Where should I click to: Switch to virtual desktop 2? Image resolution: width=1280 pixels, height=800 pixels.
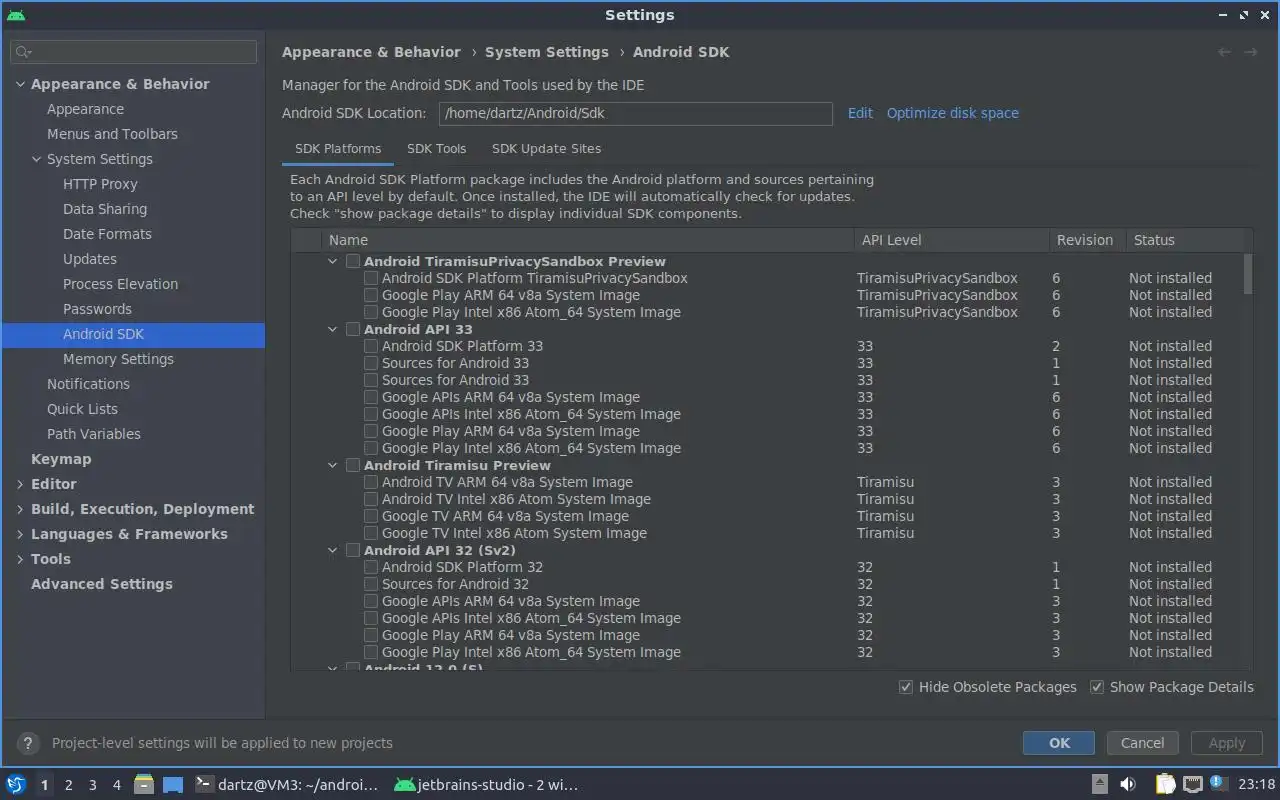[x=69, y=785]
